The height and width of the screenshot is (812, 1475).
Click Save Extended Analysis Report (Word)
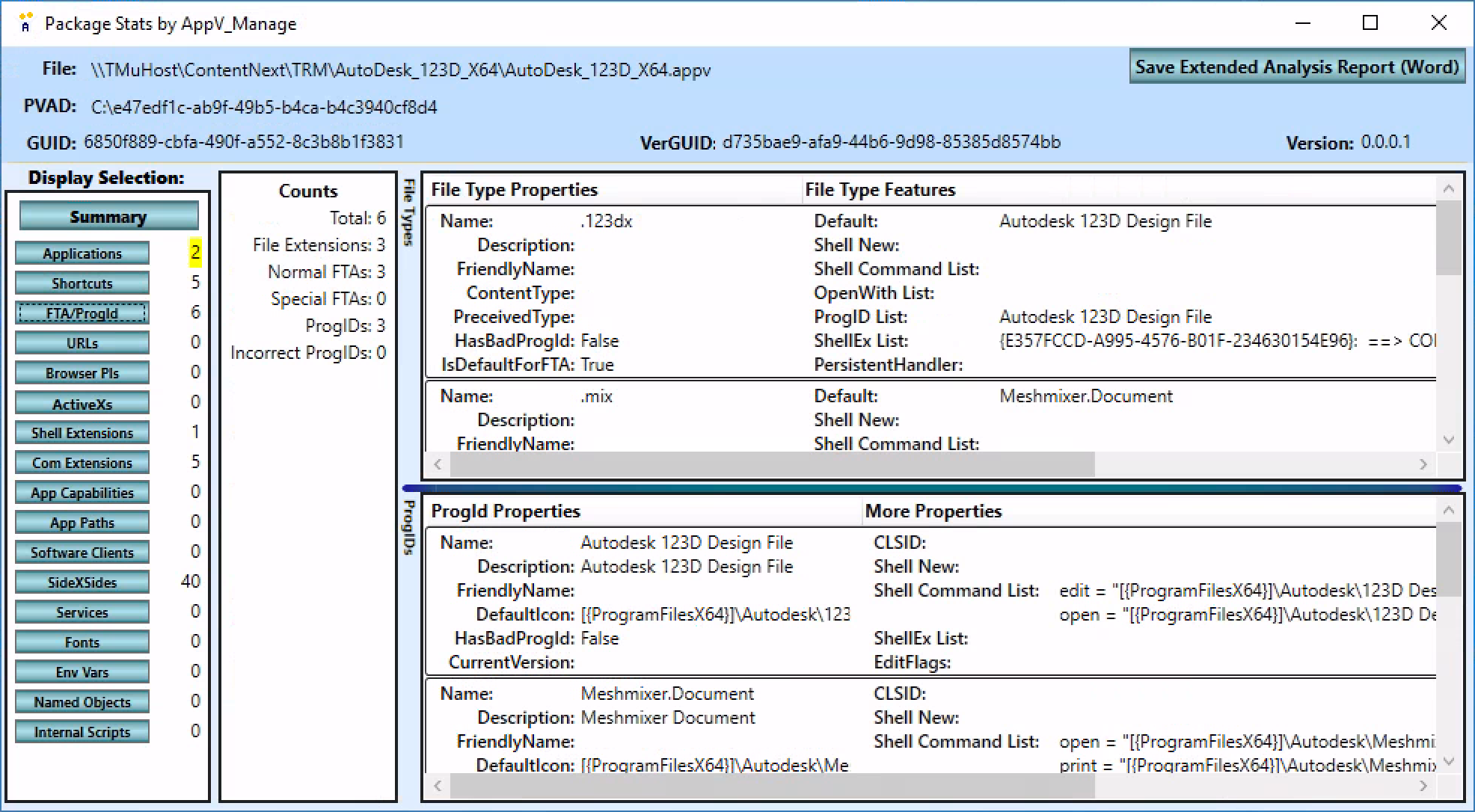click(1296, 67)
